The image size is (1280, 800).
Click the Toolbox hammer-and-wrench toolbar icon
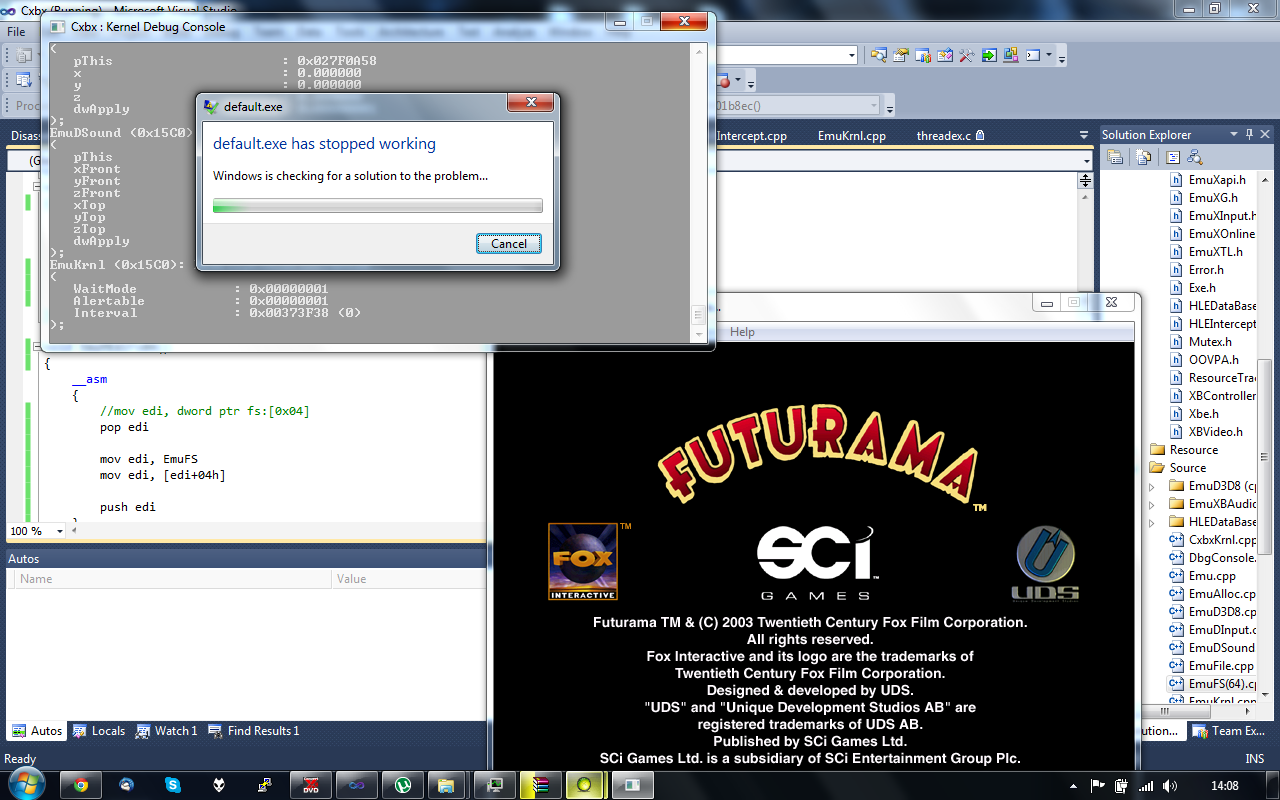coord(967,55)
